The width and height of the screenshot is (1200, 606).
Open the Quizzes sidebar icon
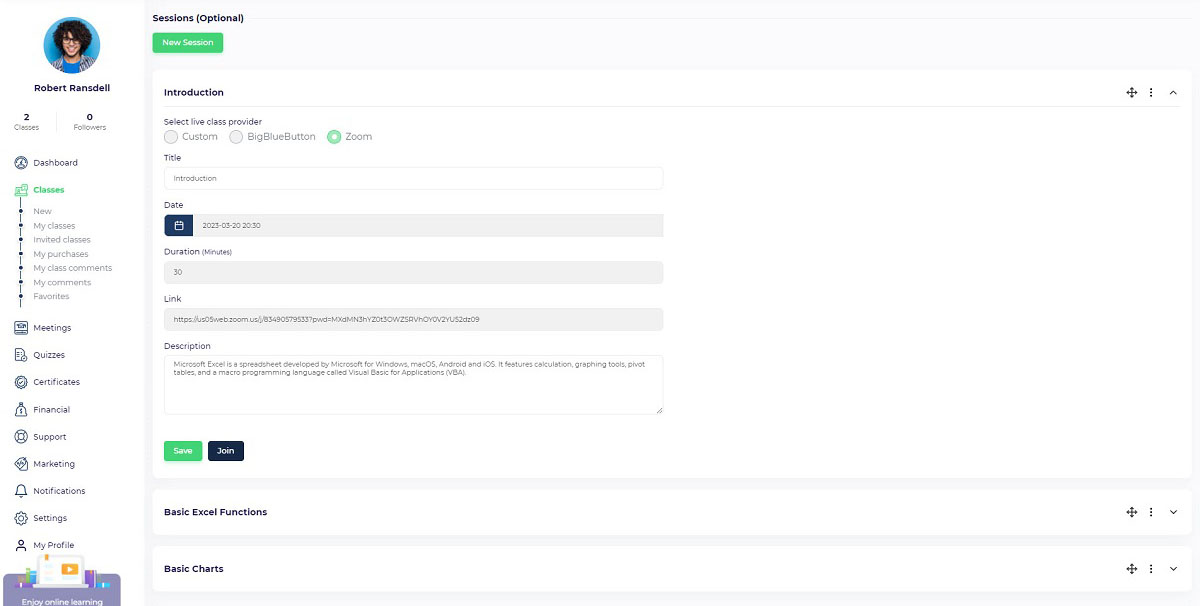click(21, 355)
